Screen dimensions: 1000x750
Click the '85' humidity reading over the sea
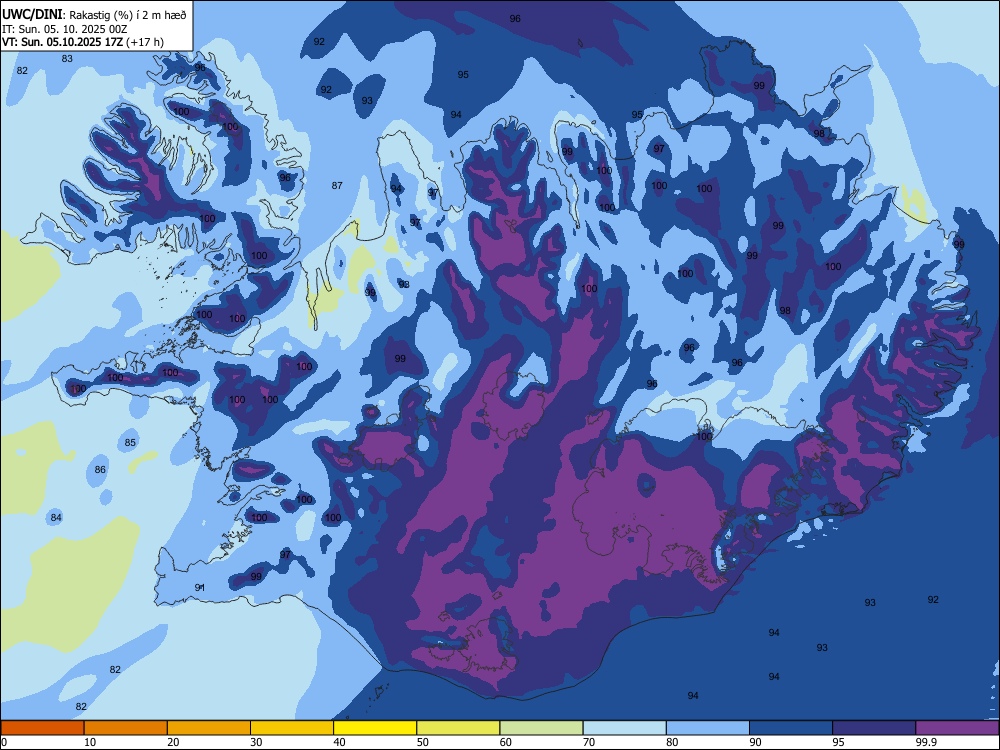[x=130, y=443]
